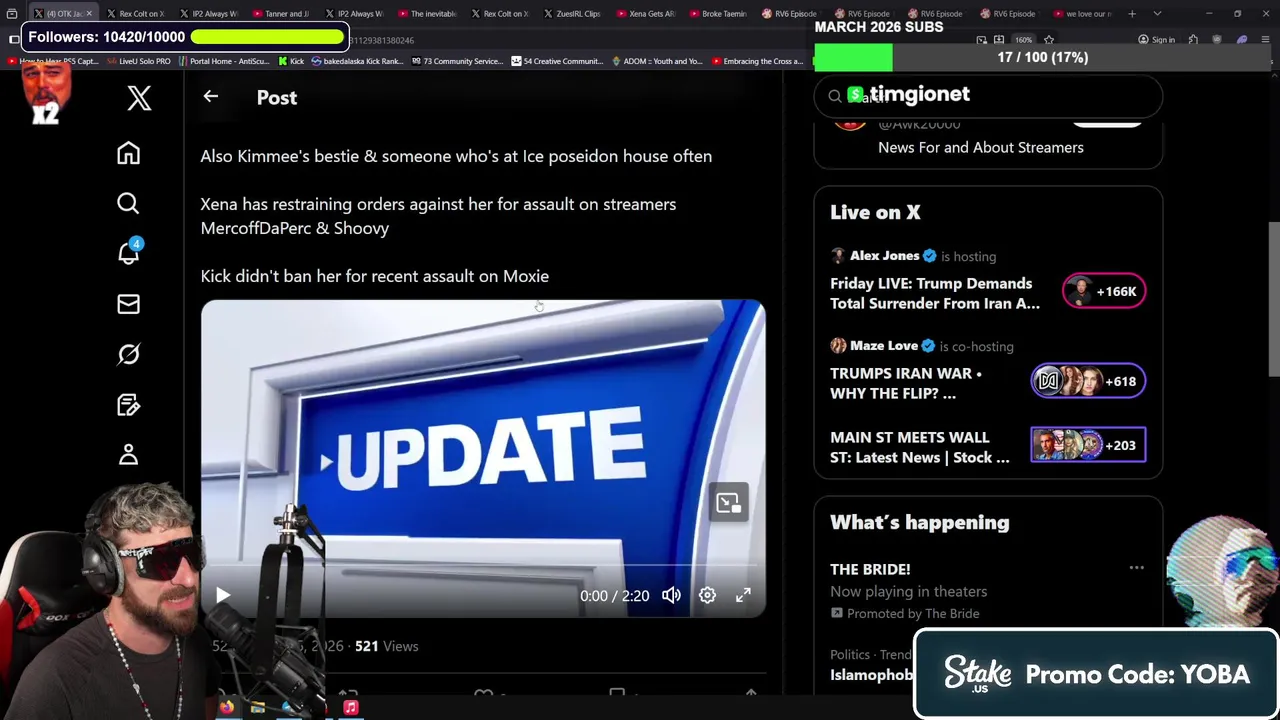Viewport: 1280px width, 720px height.
Task: Open Friday LIVE Trump Demands broadcast
Action: [935, 294]
